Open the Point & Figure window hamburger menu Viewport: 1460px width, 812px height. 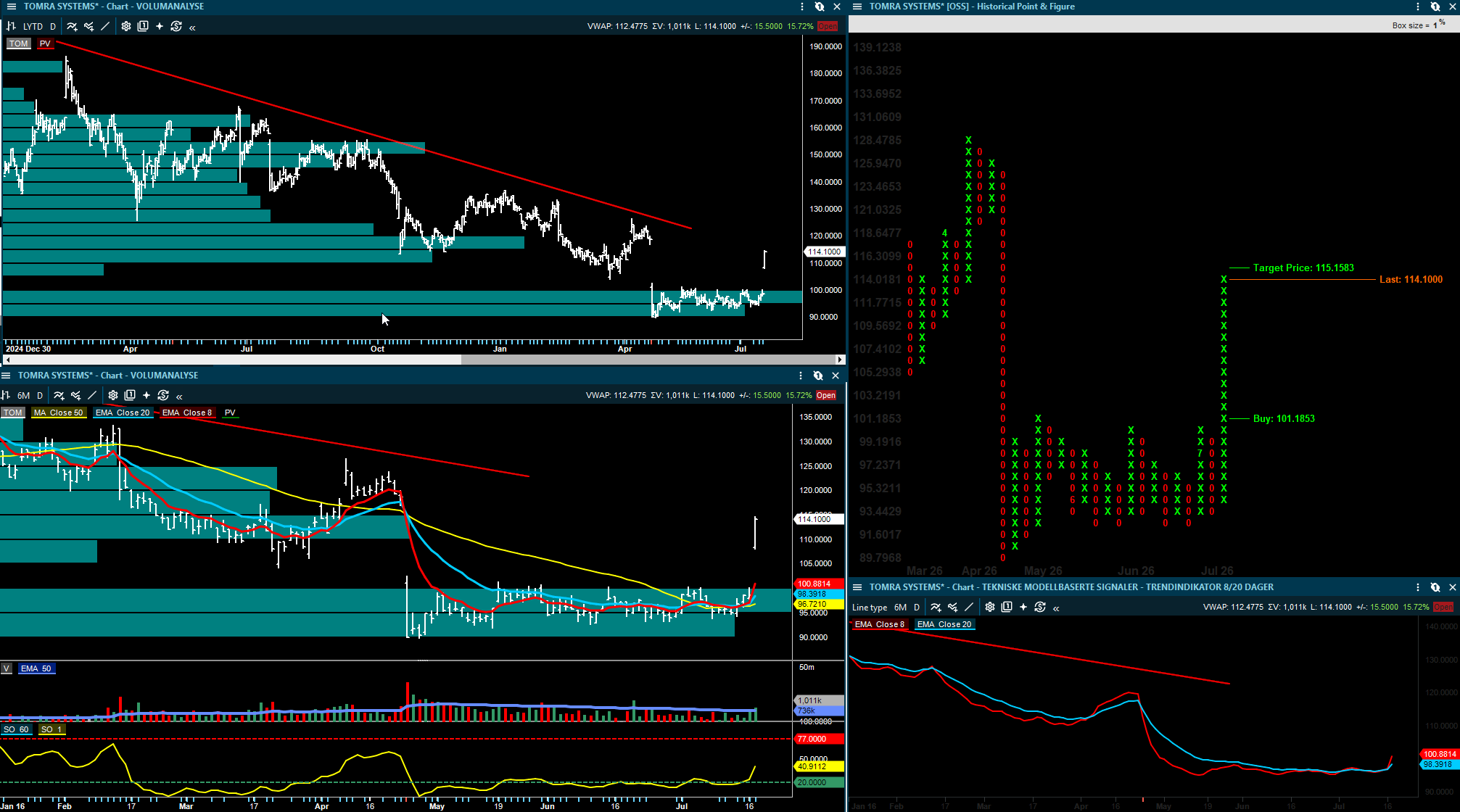857,7
